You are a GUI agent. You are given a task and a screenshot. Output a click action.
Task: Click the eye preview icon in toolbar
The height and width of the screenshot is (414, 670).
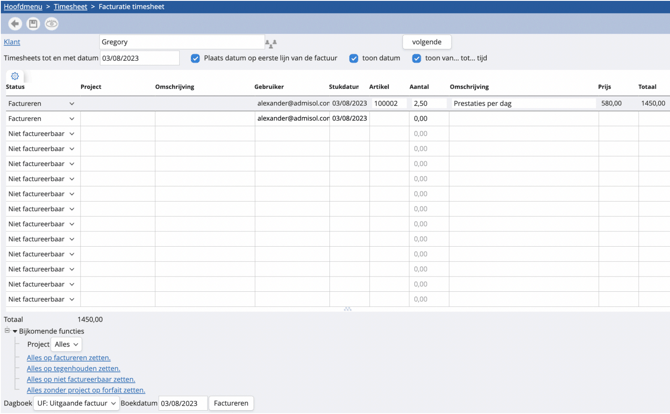[51, 24]
